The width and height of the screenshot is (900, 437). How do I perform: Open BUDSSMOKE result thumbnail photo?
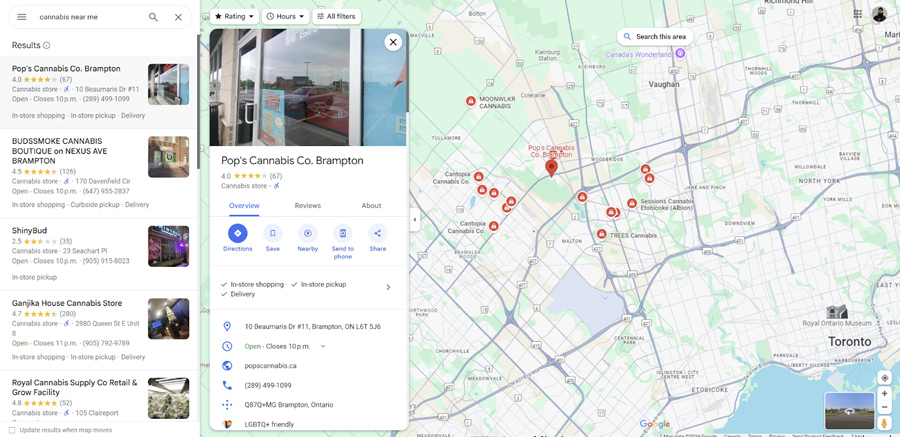coord(168,157)
